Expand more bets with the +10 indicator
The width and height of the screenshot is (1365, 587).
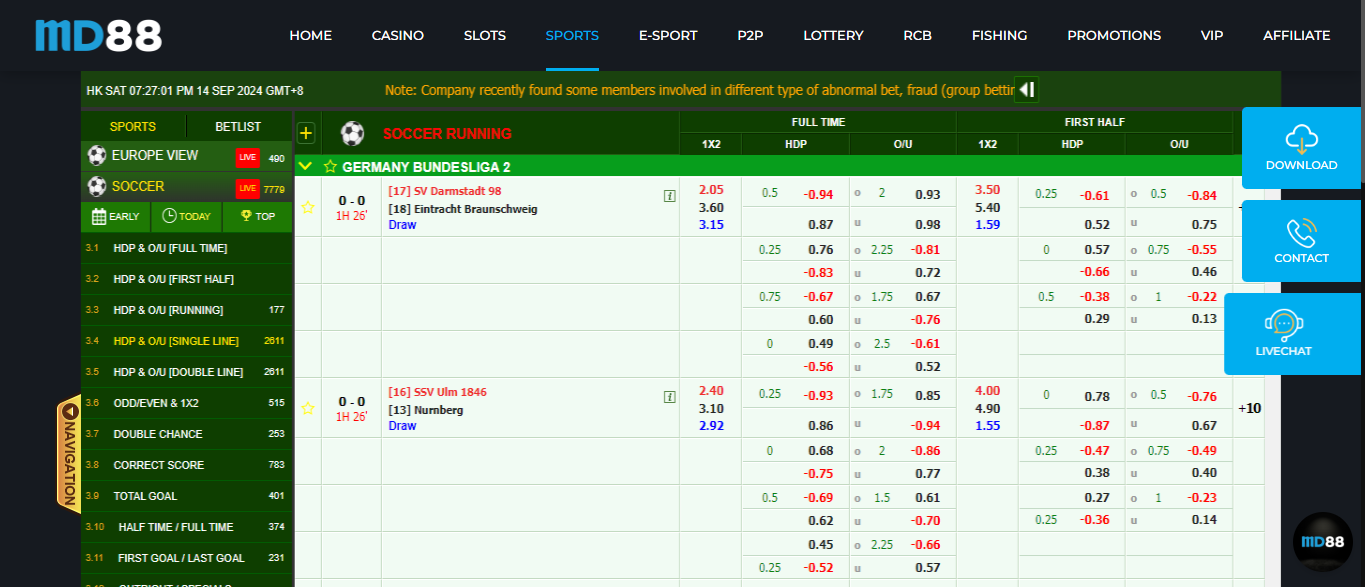(x=1248, y=408)
